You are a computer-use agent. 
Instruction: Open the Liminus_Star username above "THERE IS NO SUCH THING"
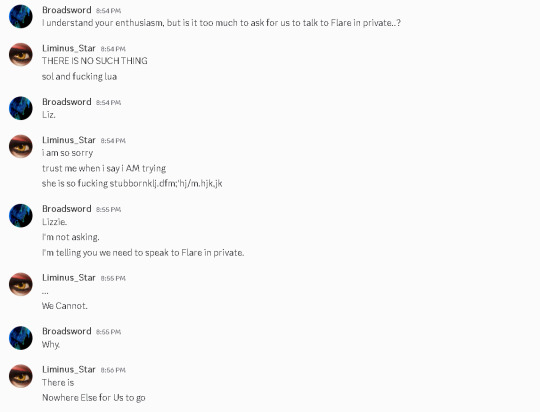pyautogui.click(x=69, y=48)
